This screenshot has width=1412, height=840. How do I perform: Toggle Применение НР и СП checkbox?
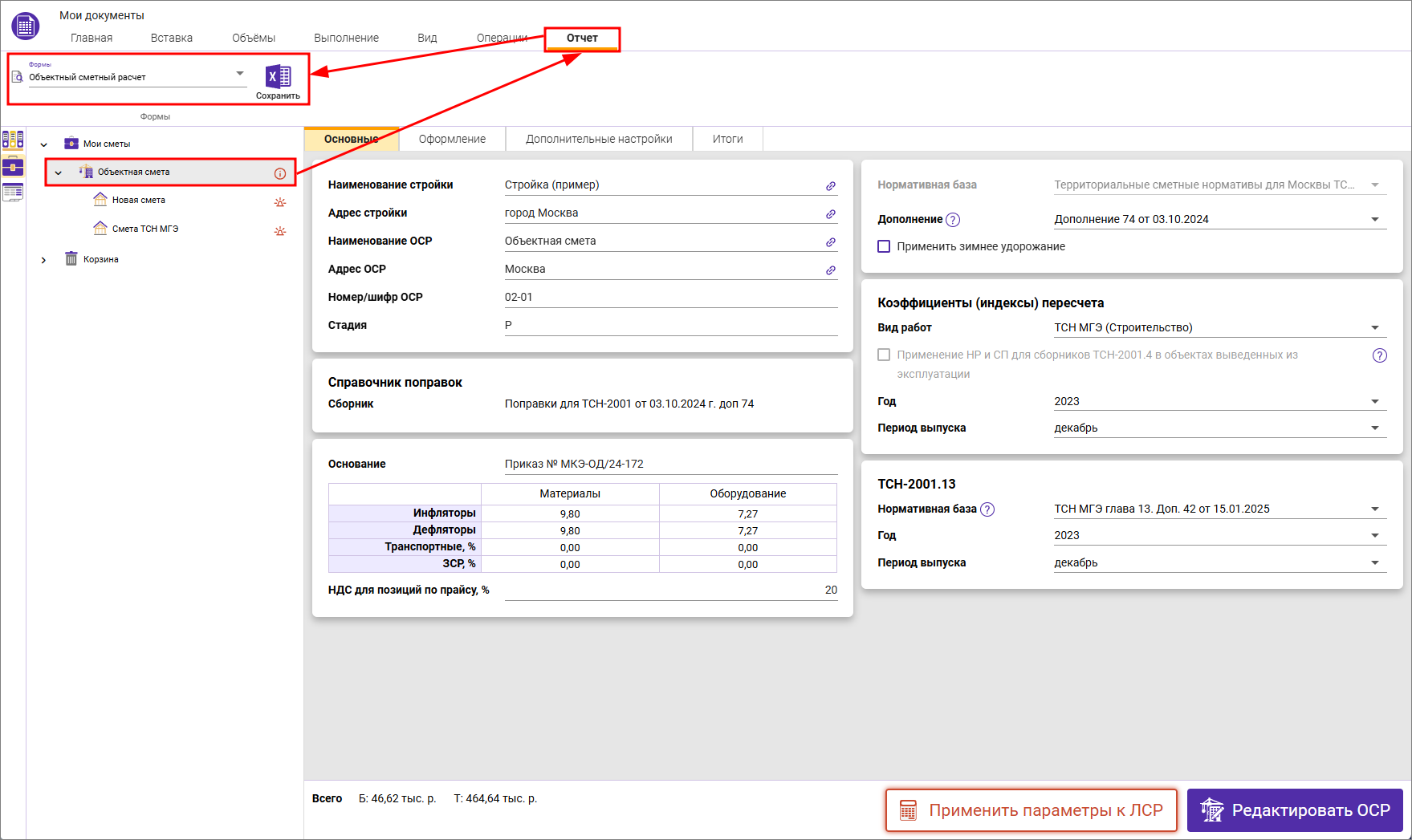pyautogui.click(x=884, y=355)
